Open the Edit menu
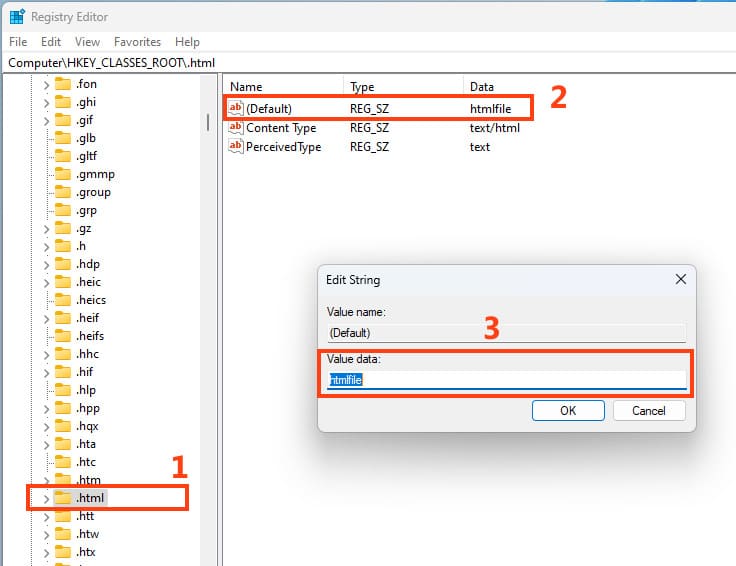Viewport: 736px width, 566px height. 51,42
